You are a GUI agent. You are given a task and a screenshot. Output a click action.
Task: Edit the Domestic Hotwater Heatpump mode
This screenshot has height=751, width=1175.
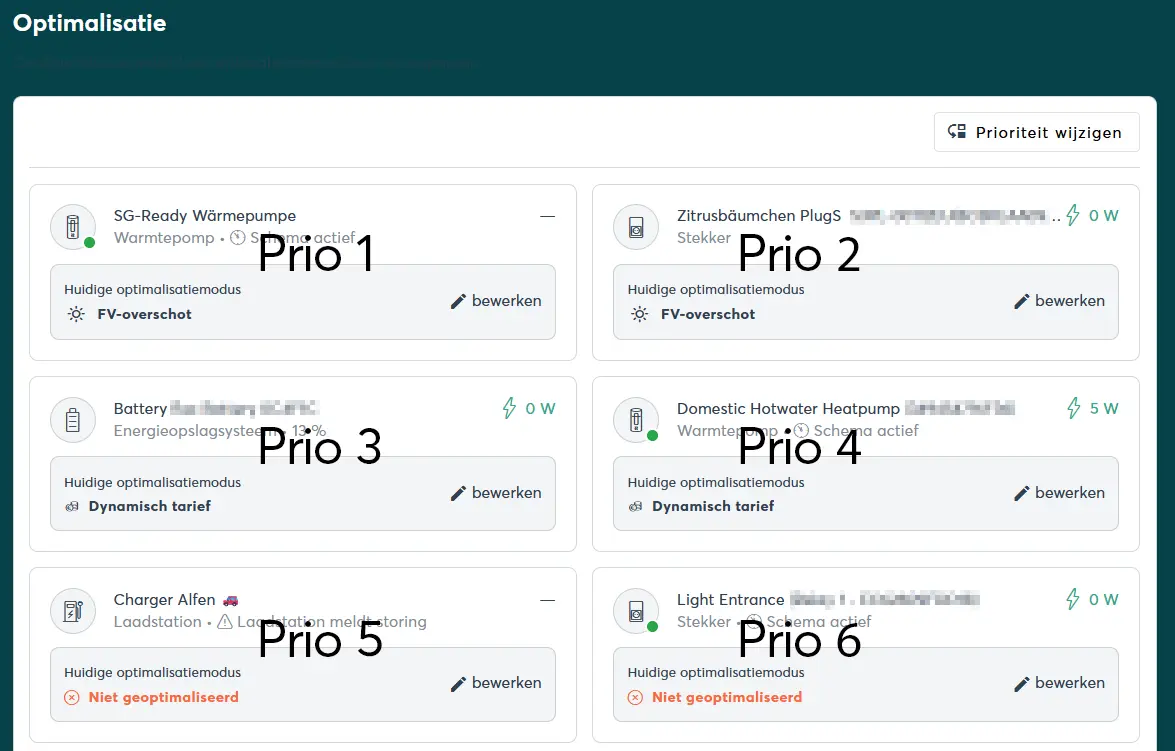[1059, 493]
